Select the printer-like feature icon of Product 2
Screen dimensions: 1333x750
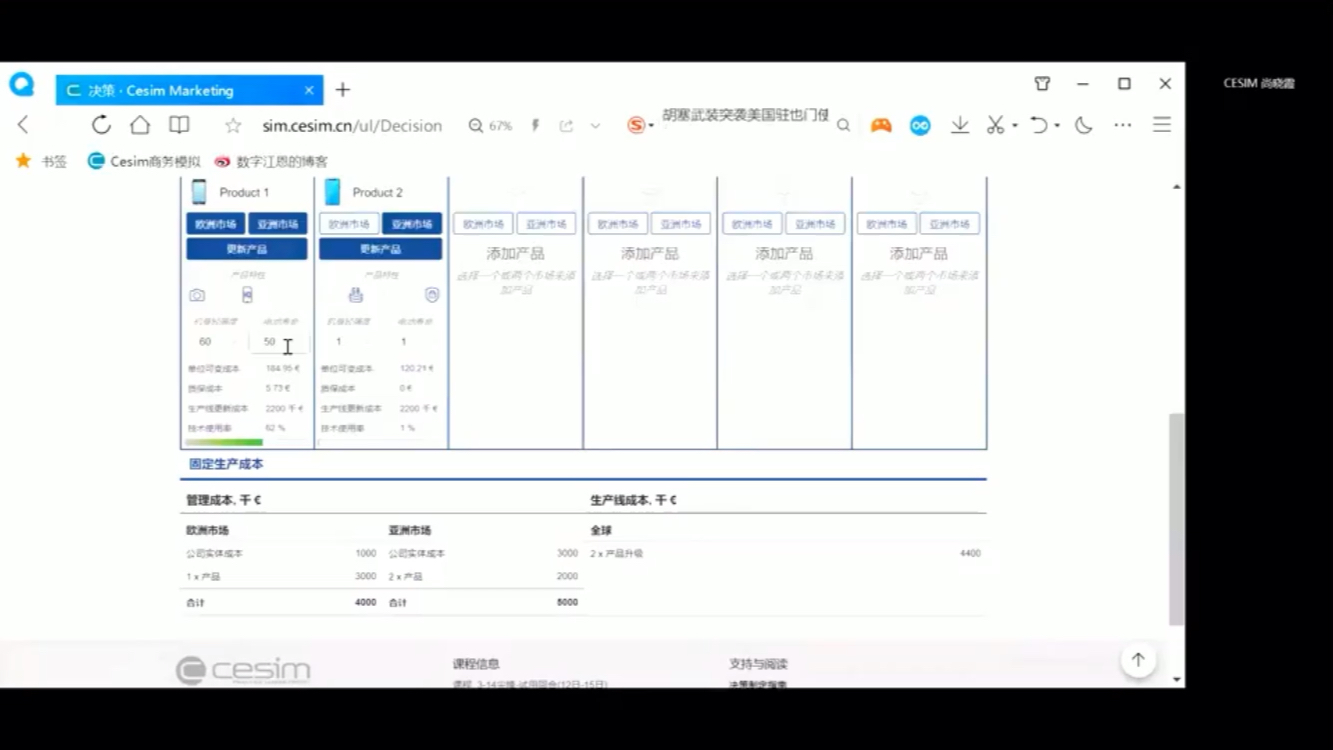[x=356, y=295]
